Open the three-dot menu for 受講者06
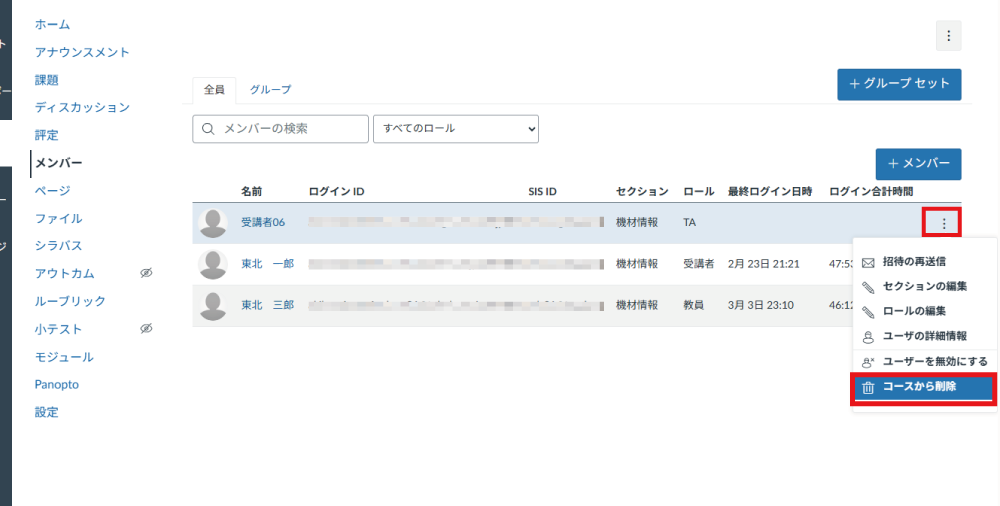1000x506 pixels. [x=944, y=223]
